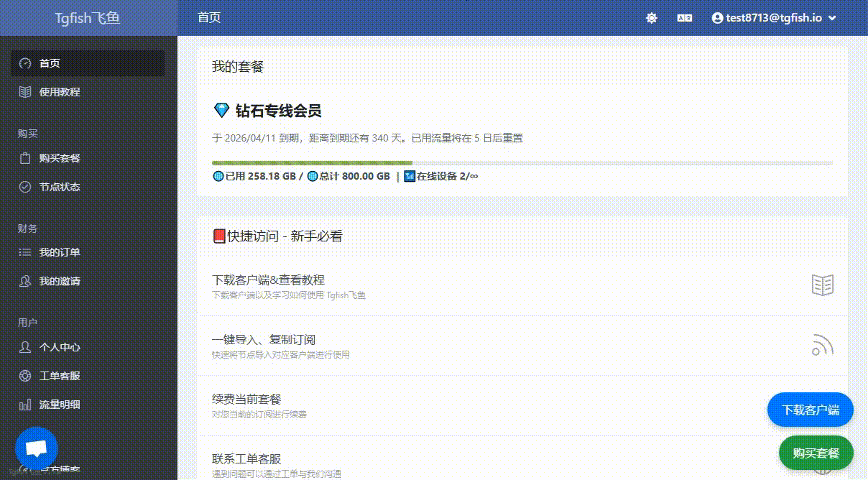
Task: Toggle the light/dark theme sun icon
Action: click(x=652, y=18)
